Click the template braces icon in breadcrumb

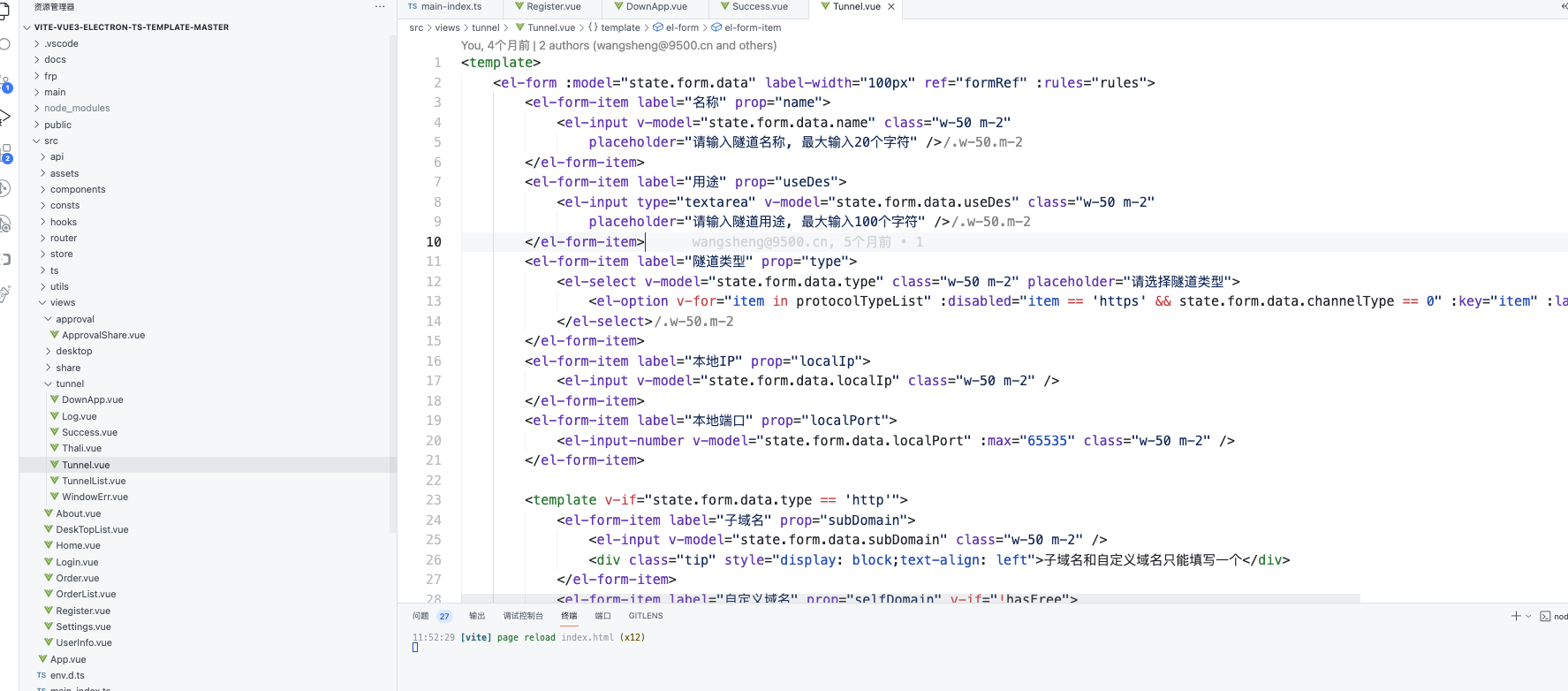(593, 27)
